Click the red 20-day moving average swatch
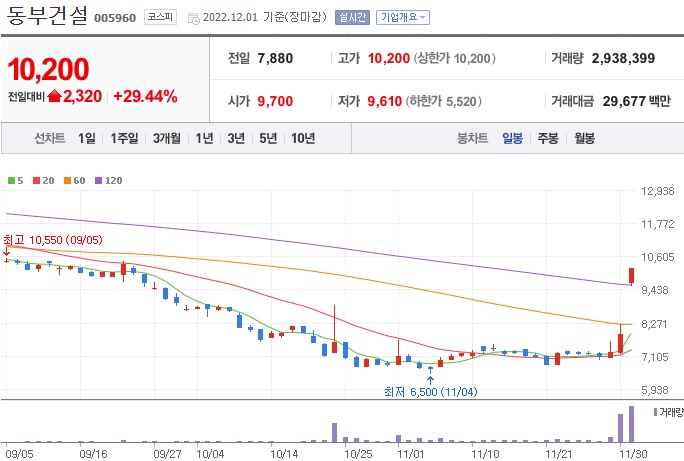Screen dimensions: 684x461 (37, 181)
